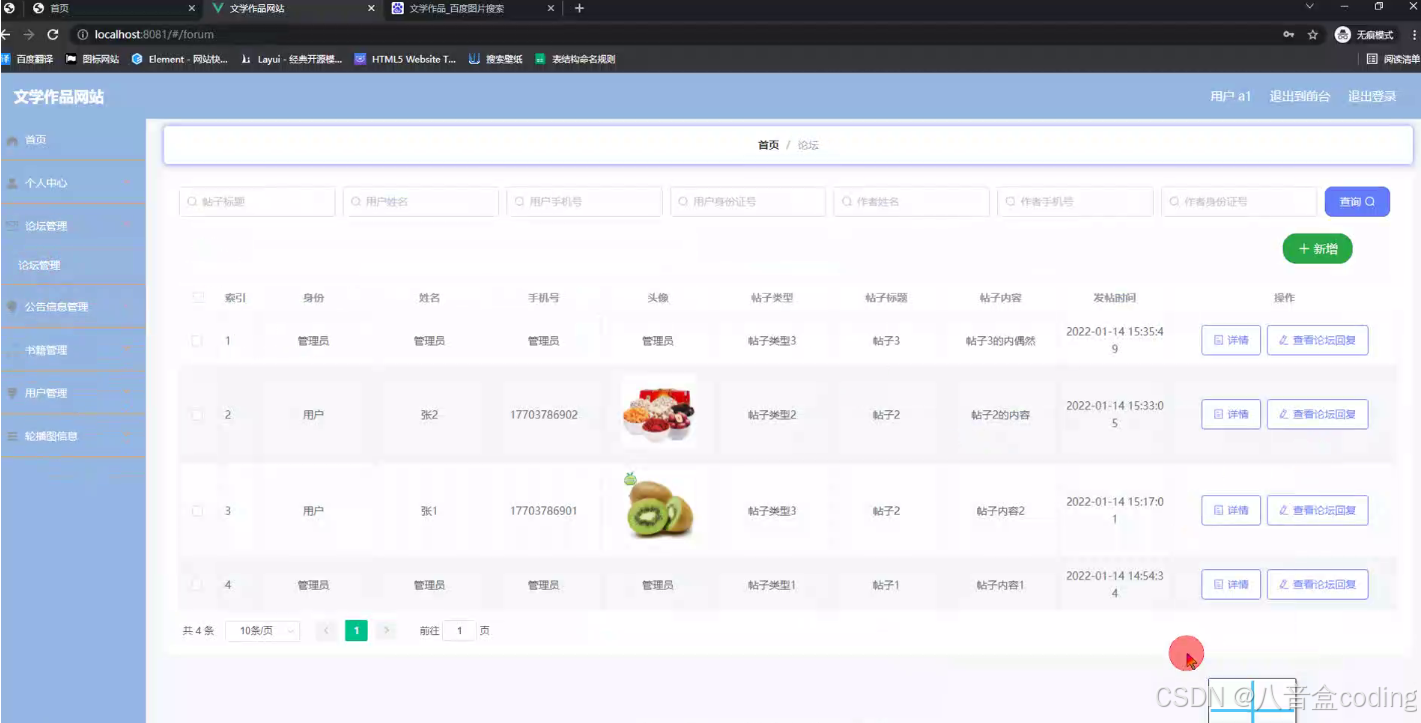The height and width of the screenshot is (723, 1421).
Task: Click 首页 in the breadcrumb
Action: click(768, 145)
